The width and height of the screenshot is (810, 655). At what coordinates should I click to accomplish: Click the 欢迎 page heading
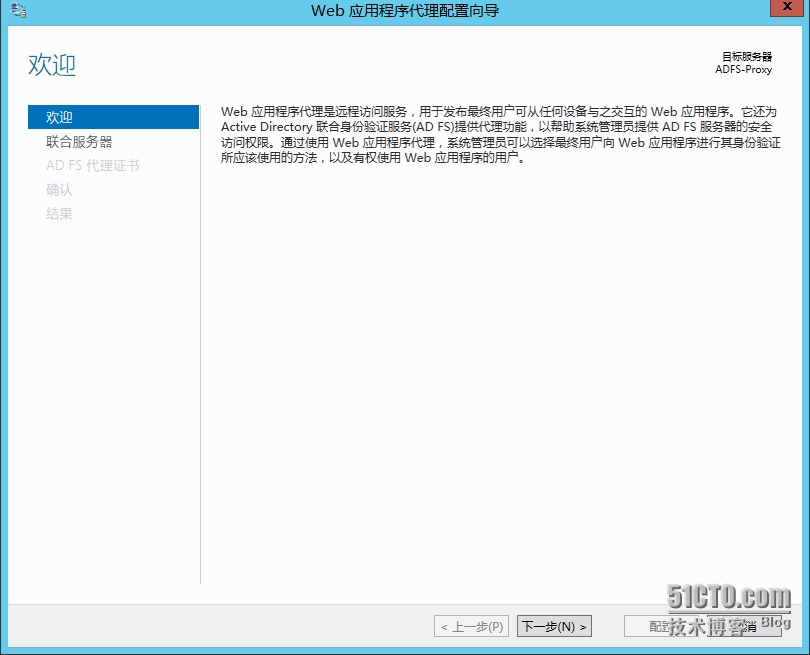49,63
